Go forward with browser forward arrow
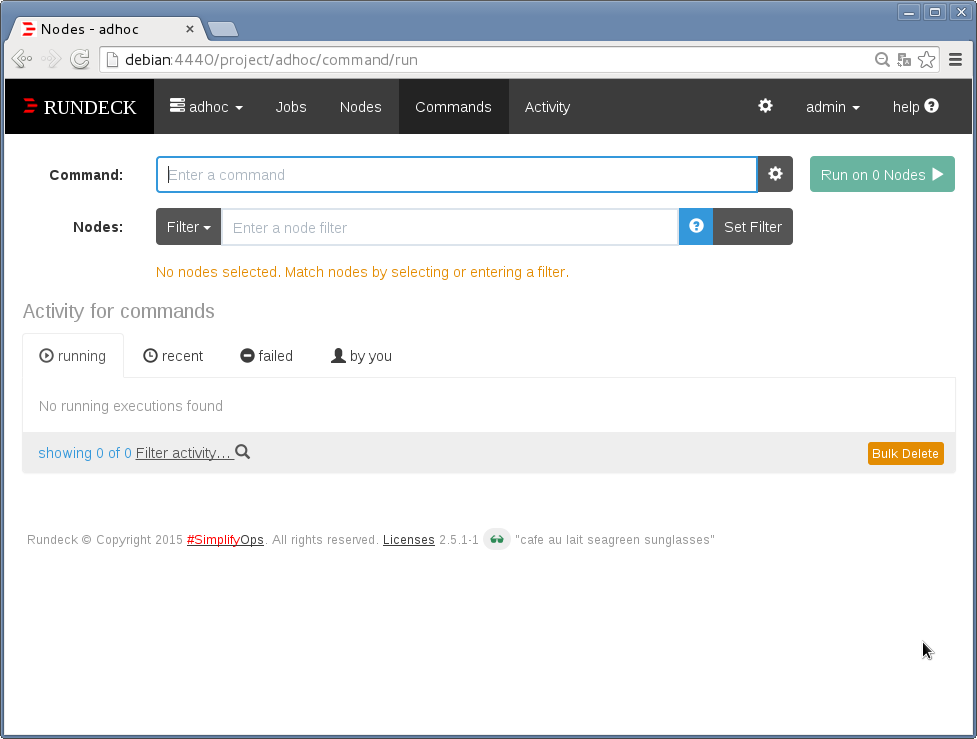The height and width of the screenshot is (739, 977). coord(51,59)
